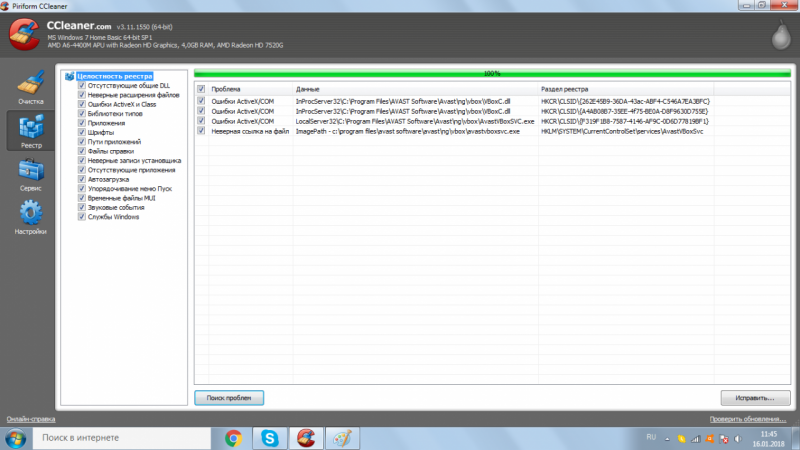The height and width of the screenshot is (450, 800).
Task: Select the HKCR\CLSID\{F319F1B8 registry key cell
Action: 625,121
